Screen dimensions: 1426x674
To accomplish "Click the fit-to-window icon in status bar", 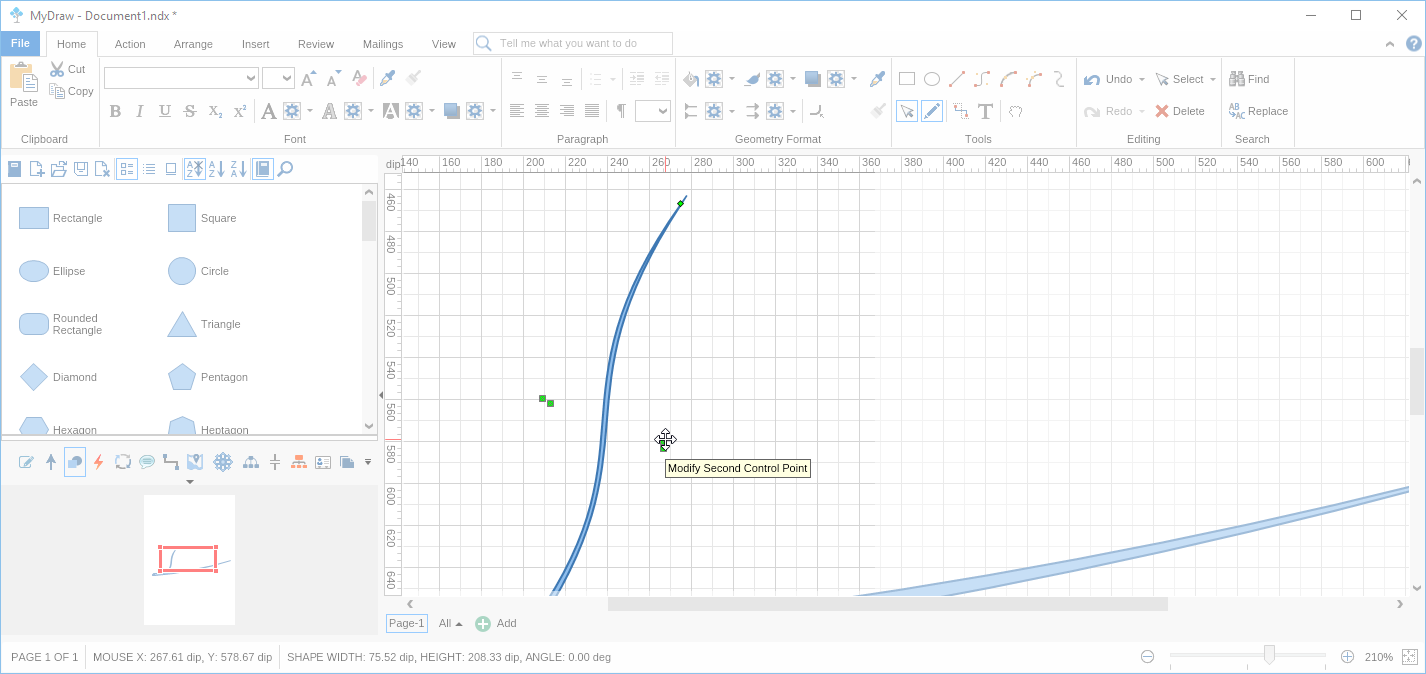I will [1409, 657].
